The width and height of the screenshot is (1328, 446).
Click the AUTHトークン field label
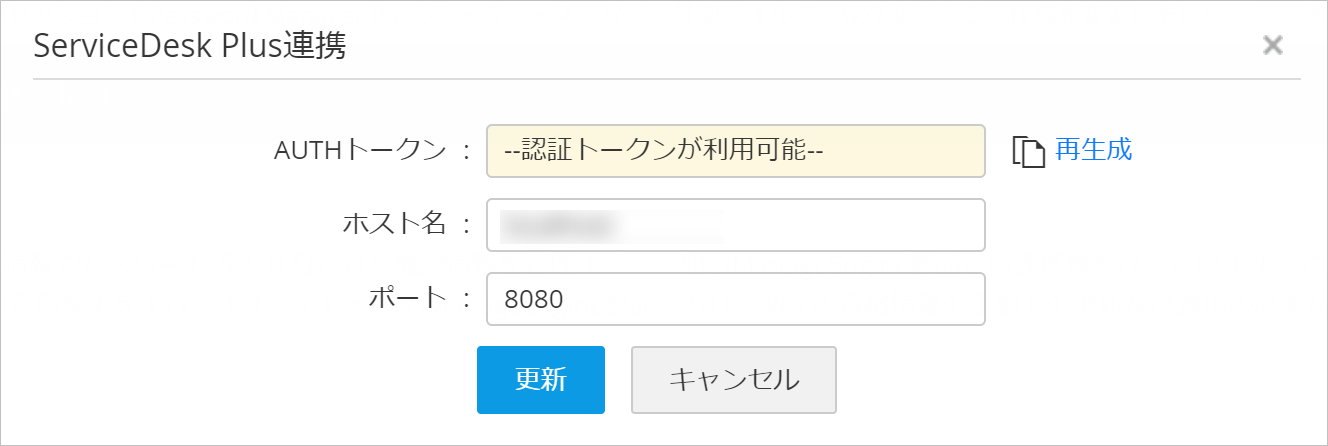tap(359, 151)
